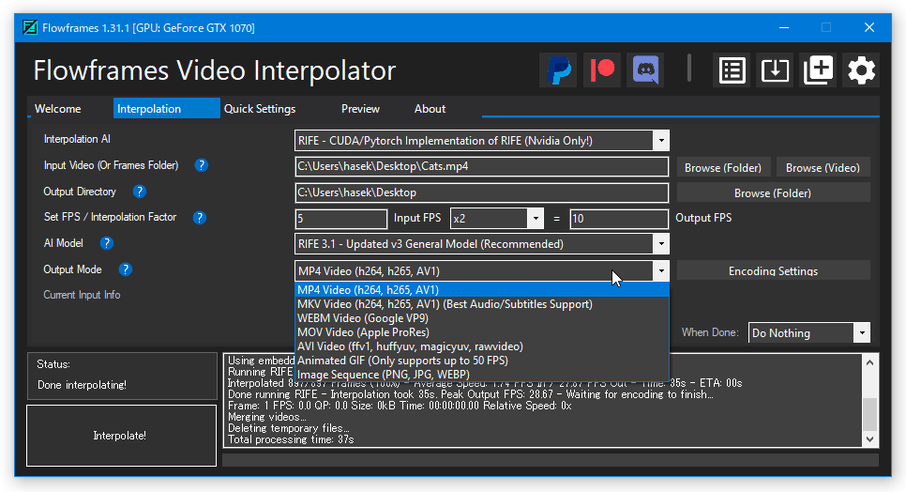
Task: Open the Preview tab
Action: click(360, 109)
